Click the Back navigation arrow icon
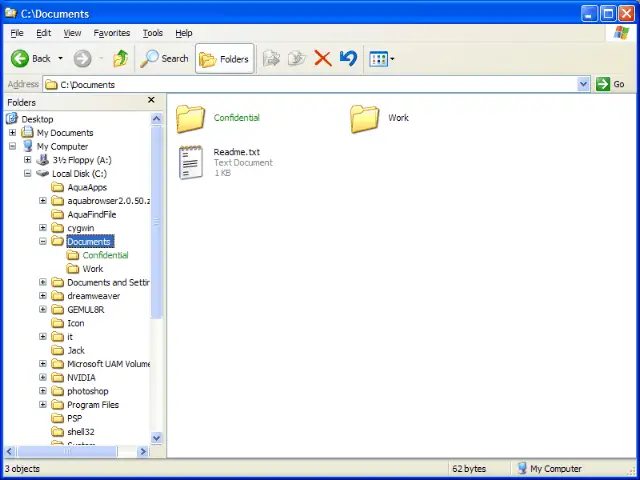 click(20, 59)
